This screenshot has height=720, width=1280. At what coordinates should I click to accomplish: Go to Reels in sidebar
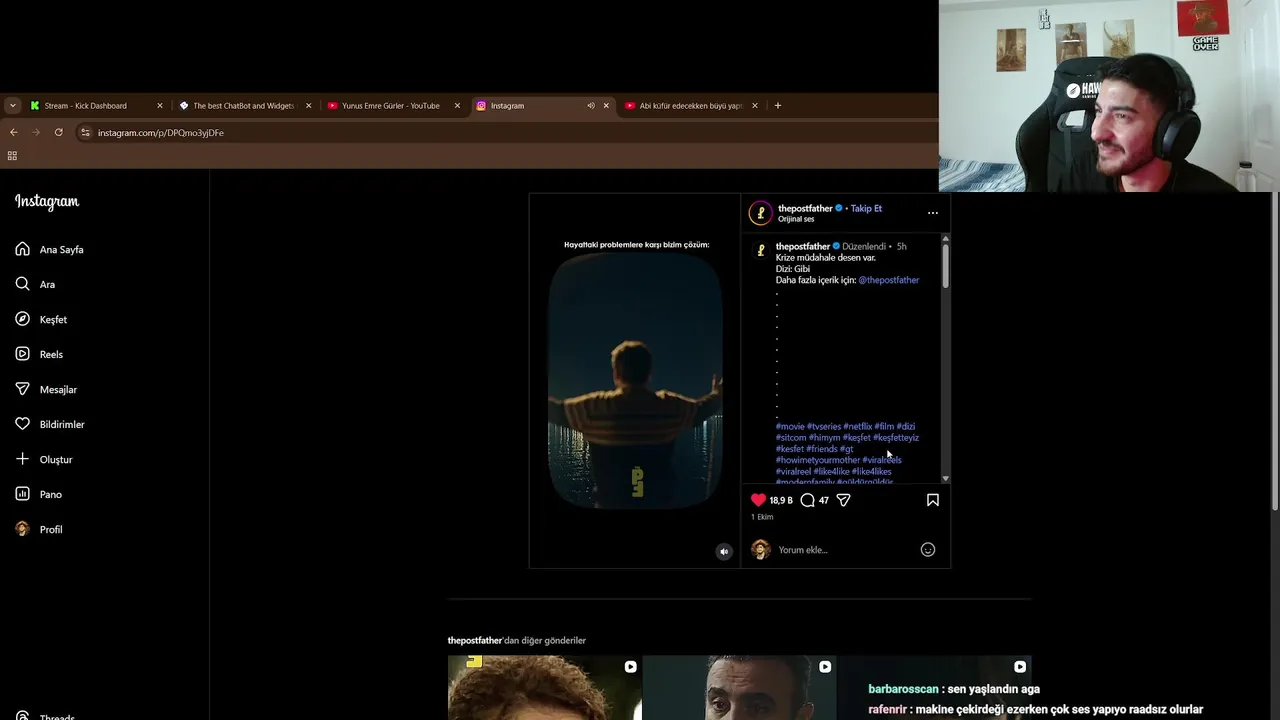point(40,355)
